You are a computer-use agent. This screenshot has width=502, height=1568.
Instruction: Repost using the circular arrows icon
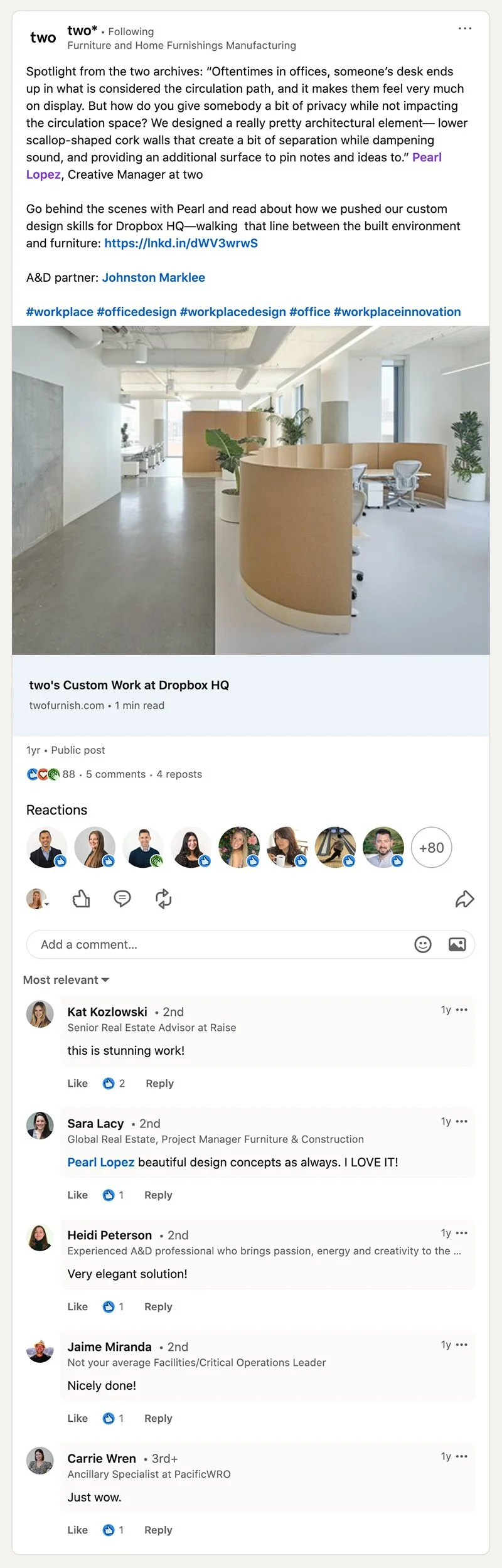click(x=164, y=899)
